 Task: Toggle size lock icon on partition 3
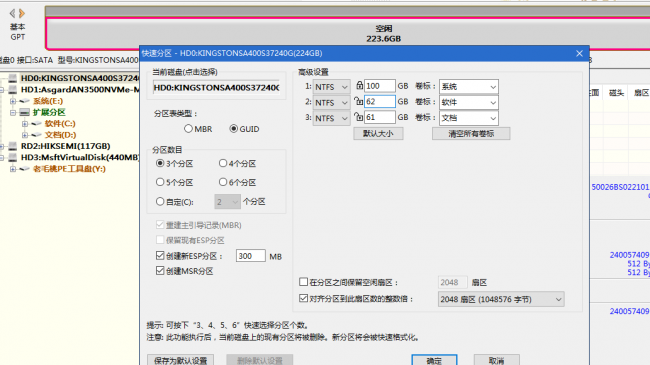tap(358, 117)
